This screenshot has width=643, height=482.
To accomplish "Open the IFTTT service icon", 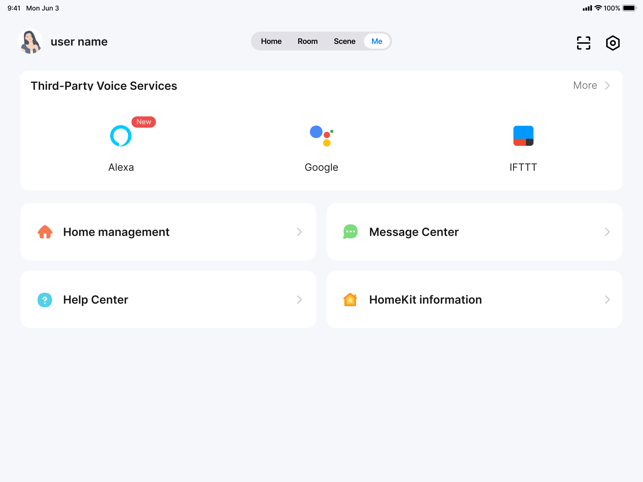I will tap(523, 136).
